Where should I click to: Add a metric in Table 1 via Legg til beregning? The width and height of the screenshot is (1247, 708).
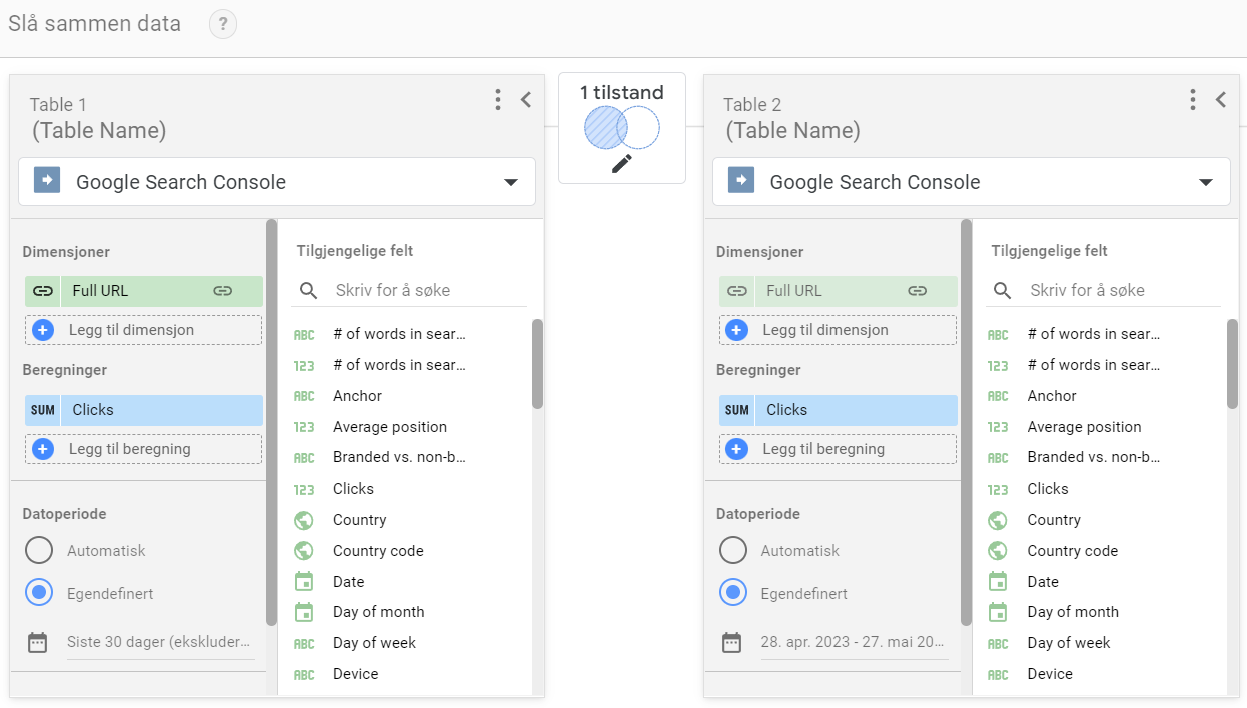143,449
